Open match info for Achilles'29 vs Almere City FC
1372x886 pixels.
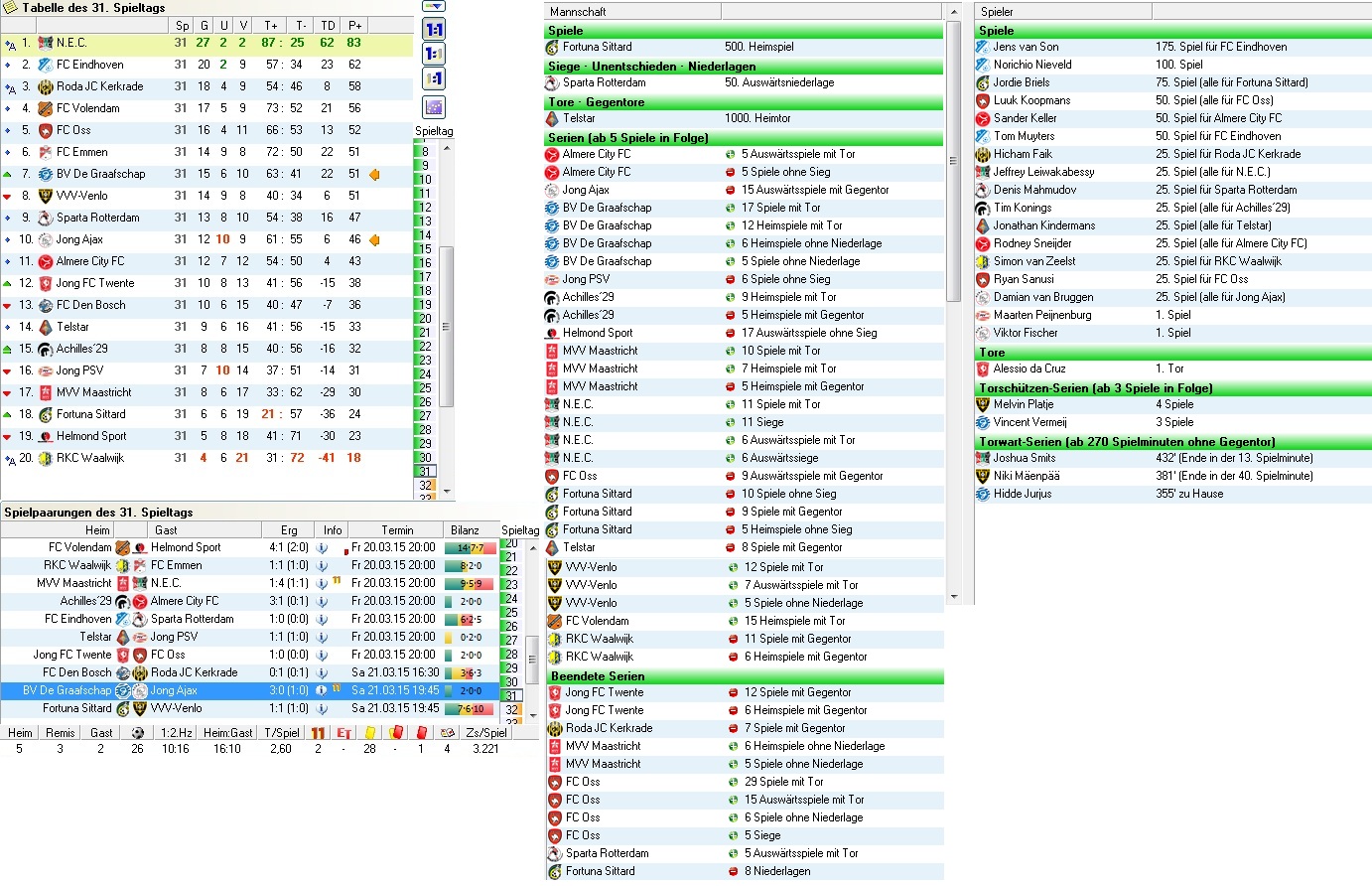coord(322,601)
